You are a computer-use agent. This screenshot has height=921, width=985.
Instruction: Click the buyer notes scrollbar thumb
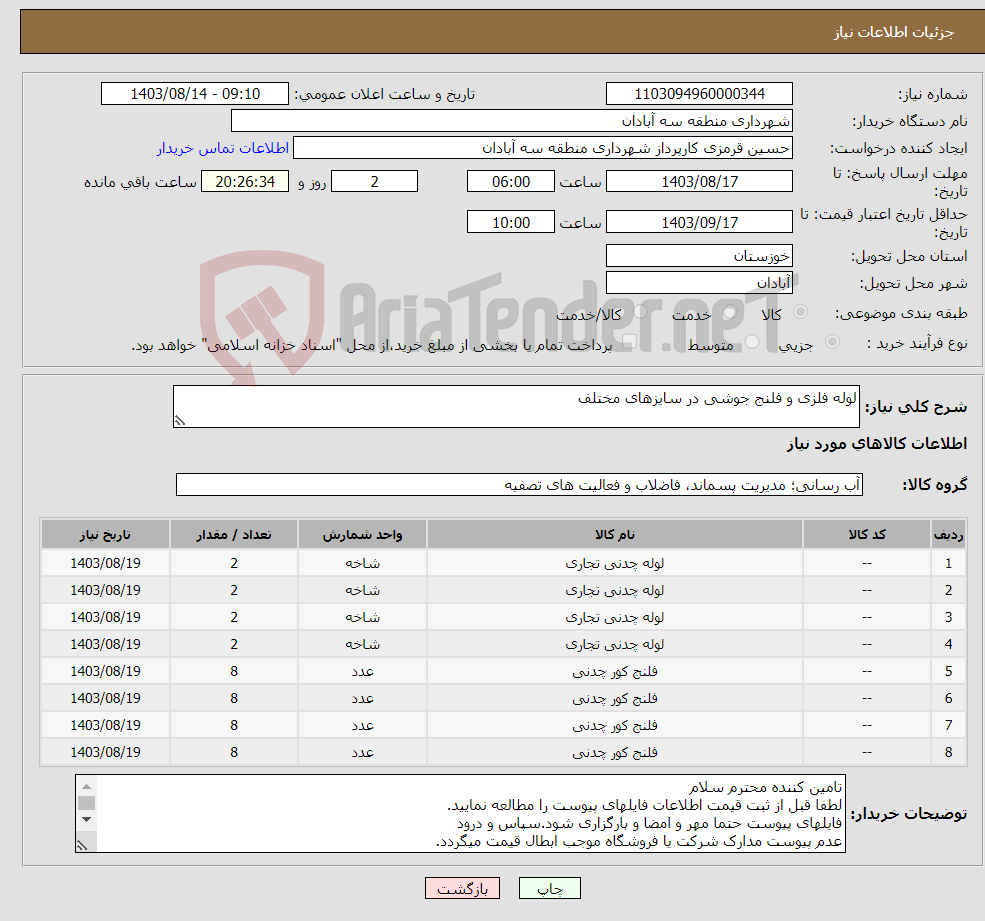(87, 803)
